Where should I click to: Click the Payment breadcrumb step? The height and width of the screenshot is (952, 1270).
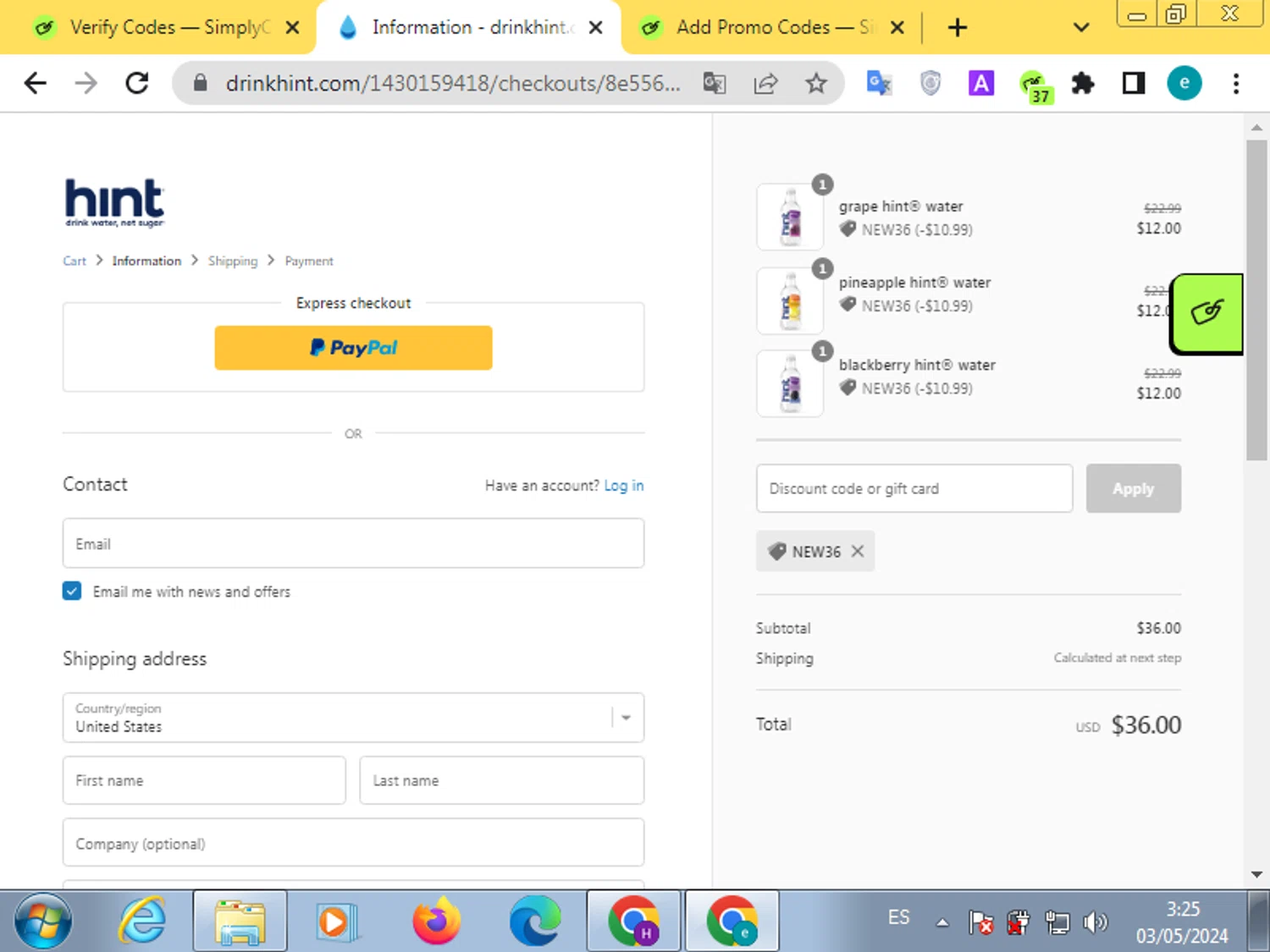coord(309,261)
